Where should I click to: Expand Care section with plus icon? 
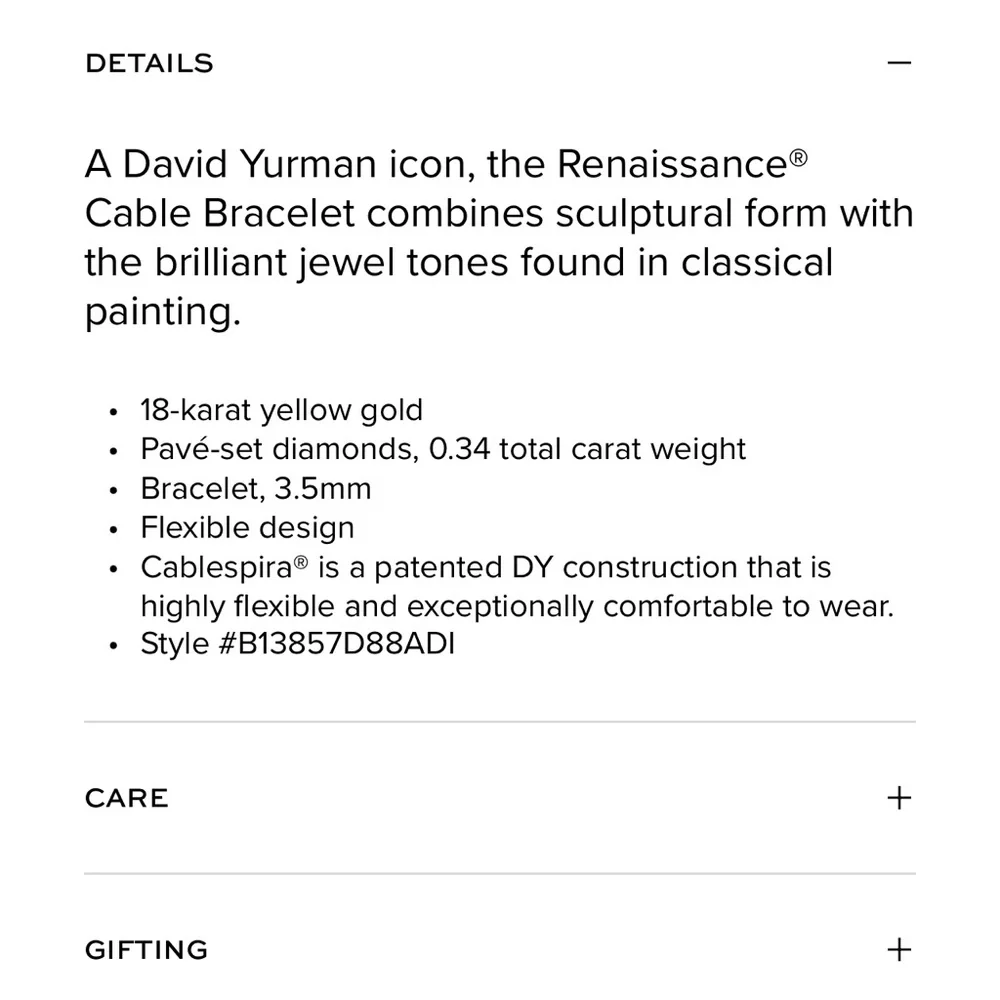(x=899, y=798)
